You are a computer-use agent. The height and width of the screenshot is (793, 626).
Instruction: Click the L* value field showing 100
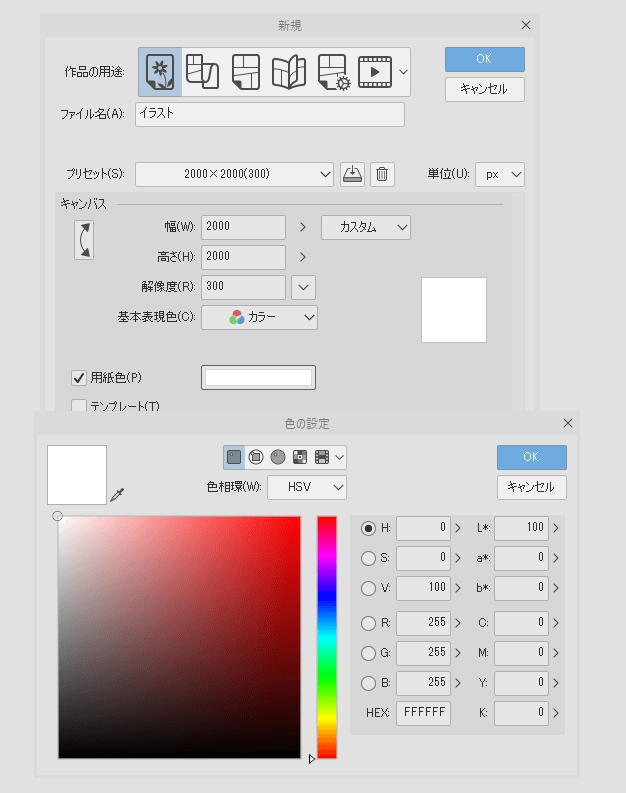coord(521,528)
